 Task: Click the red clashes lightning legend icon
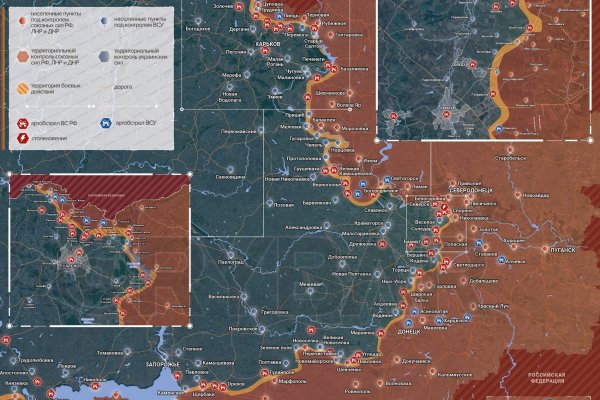click(21, 138)
